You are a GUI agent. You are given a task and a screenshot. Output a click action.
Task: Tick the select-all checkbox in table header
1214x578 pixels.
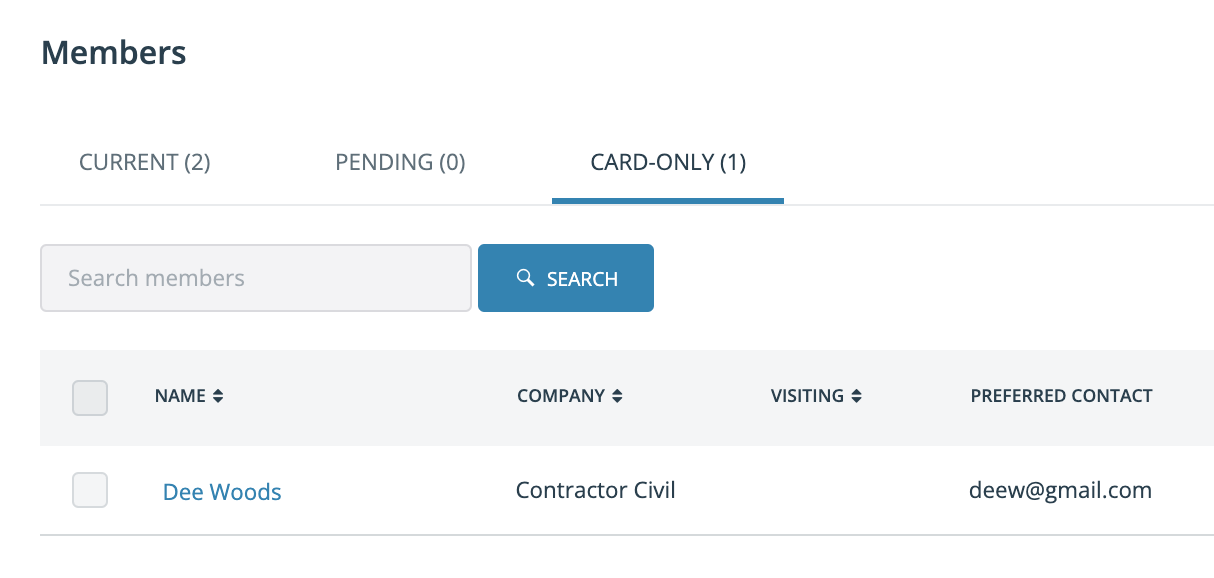click(x=90, y=397)
